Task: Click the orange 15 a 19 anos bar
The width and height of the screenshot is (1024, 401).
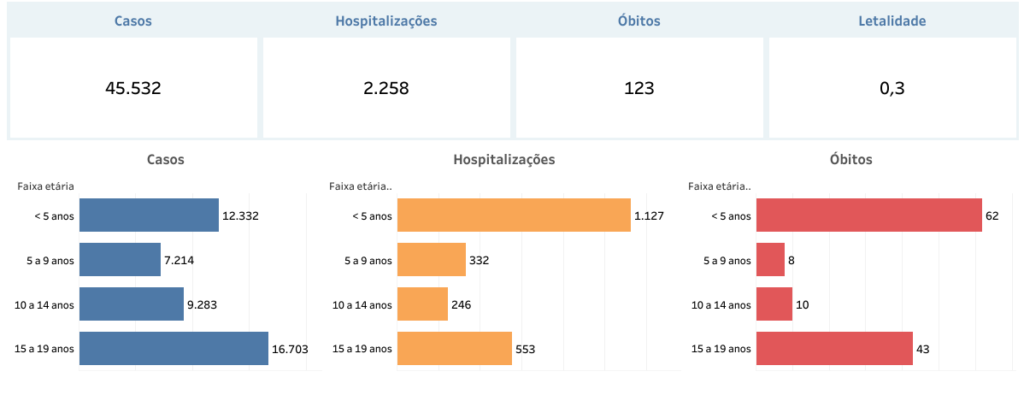Action: pyautogui.click(x=455, y=348)
